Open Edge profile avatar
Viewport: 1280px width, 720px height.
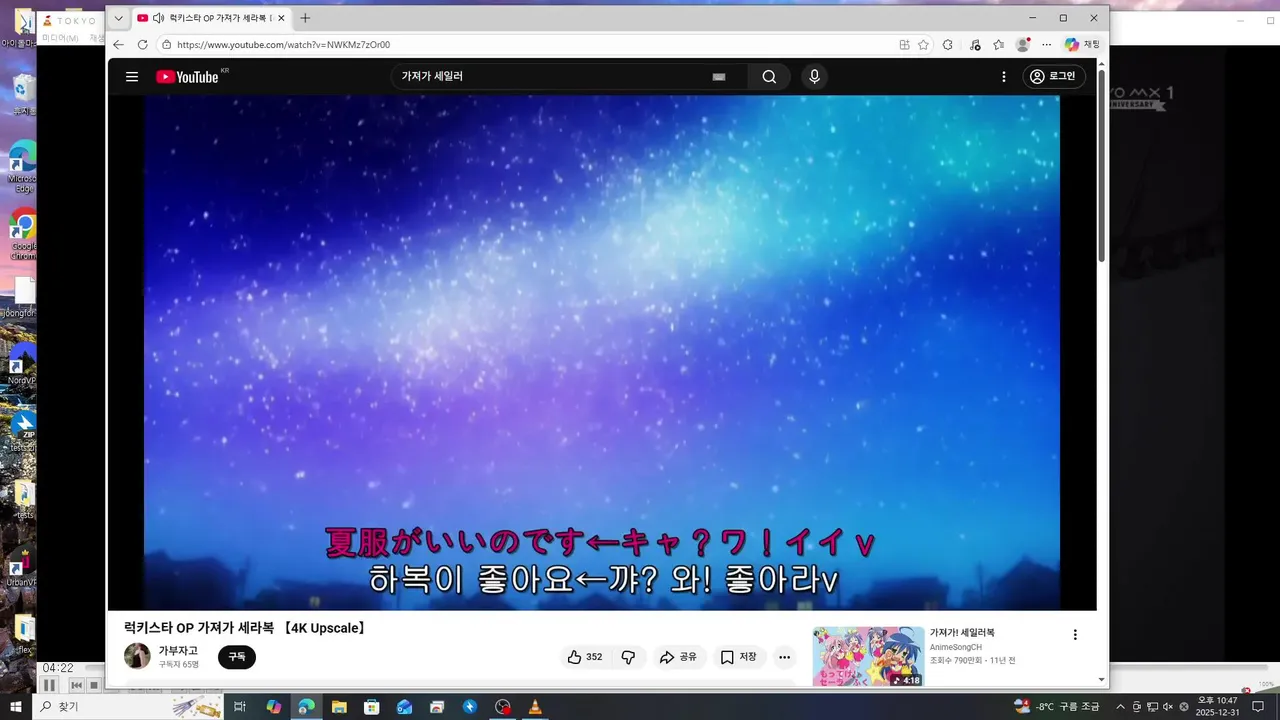[1022, 45]
